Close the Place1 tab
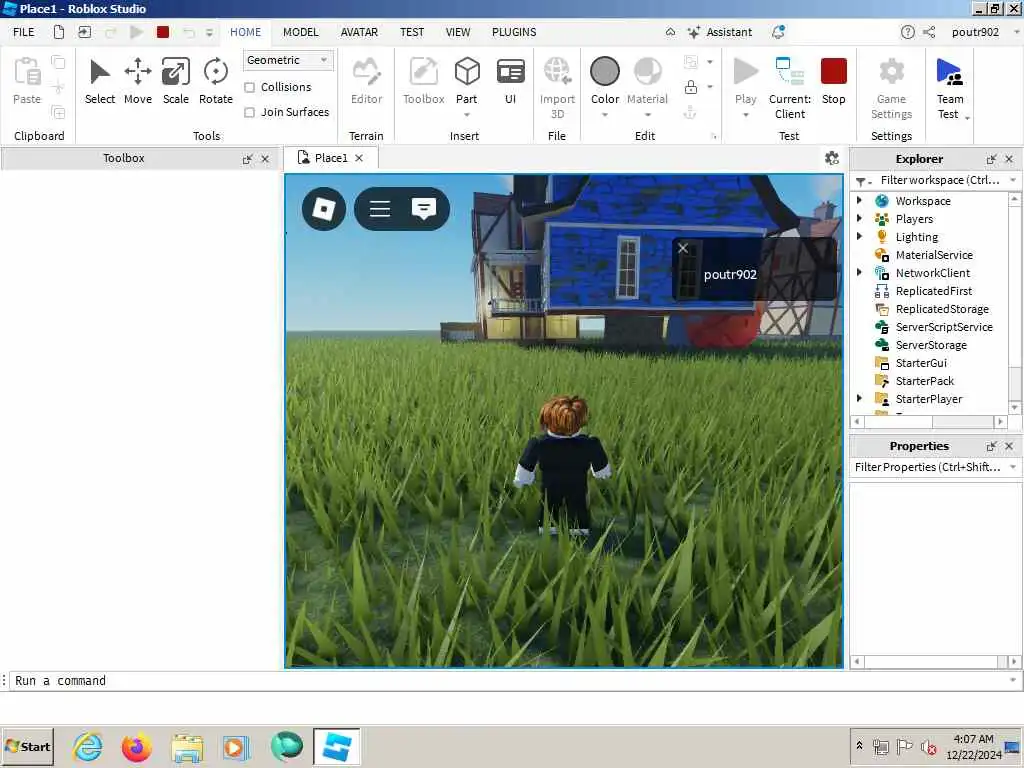Image resolution: width=1024 pixels, height=768 pixels. (x=359, y=158)
